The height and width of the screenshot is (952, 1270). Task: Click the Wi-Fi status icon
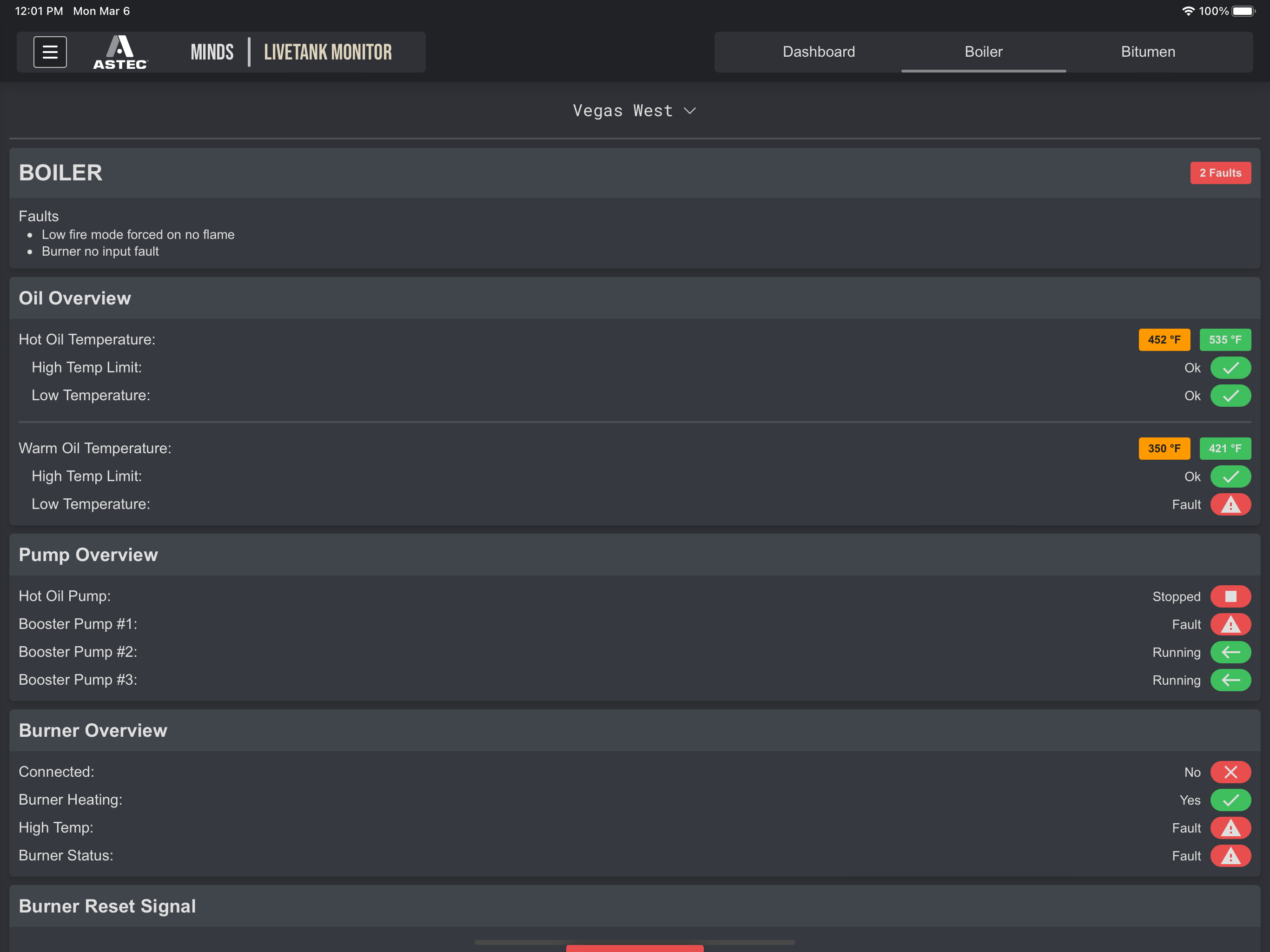click(x=1188, y=11)
